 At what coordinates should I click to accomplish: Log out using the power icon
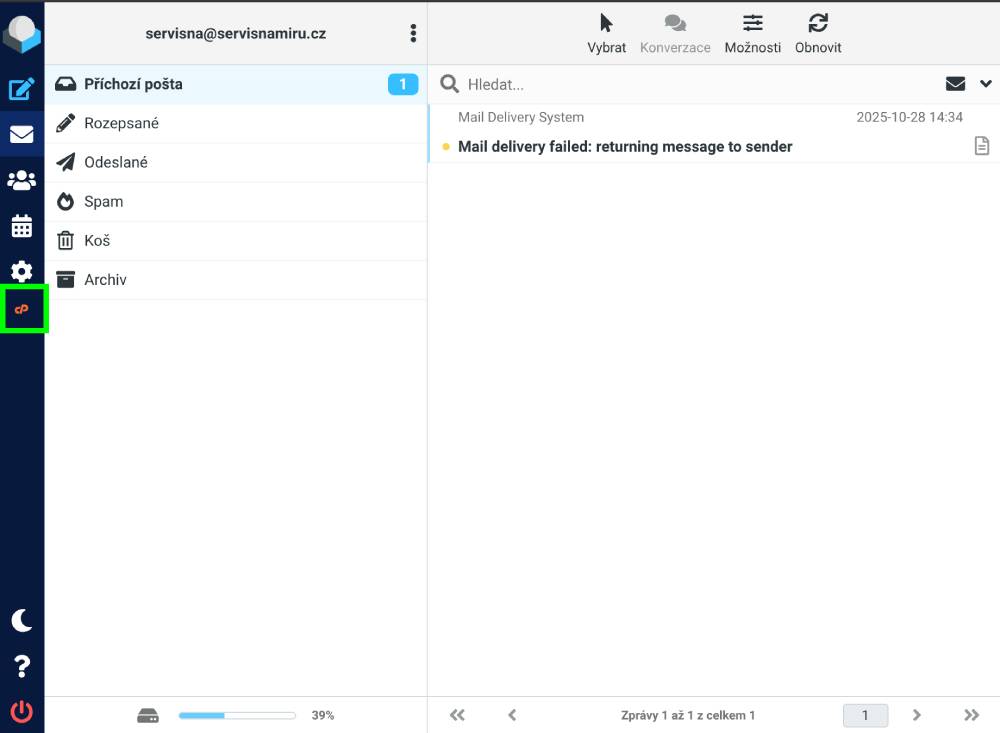coord(22,712)
